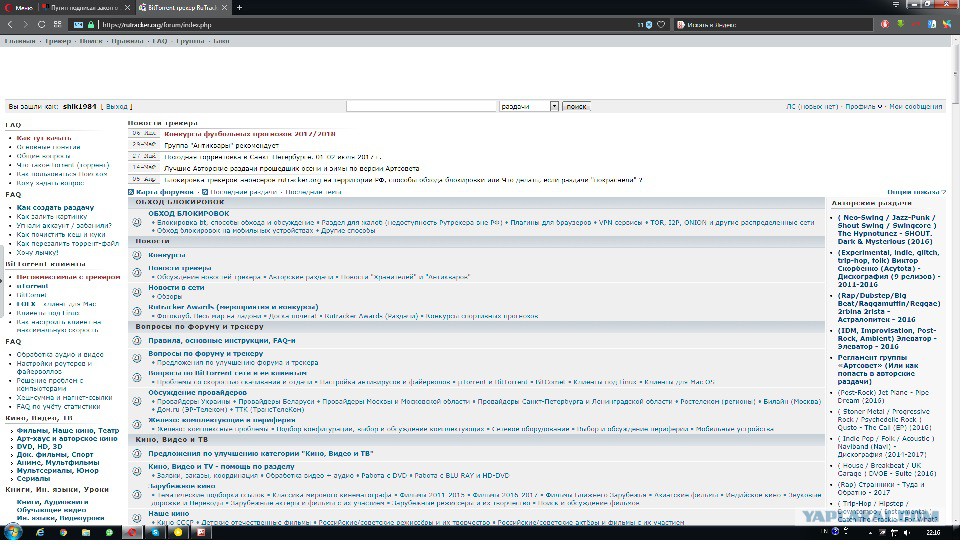Add page to bookmarks with heart icon
The height and width of the screenshot is (546, 965).
[x=662, y=25]
